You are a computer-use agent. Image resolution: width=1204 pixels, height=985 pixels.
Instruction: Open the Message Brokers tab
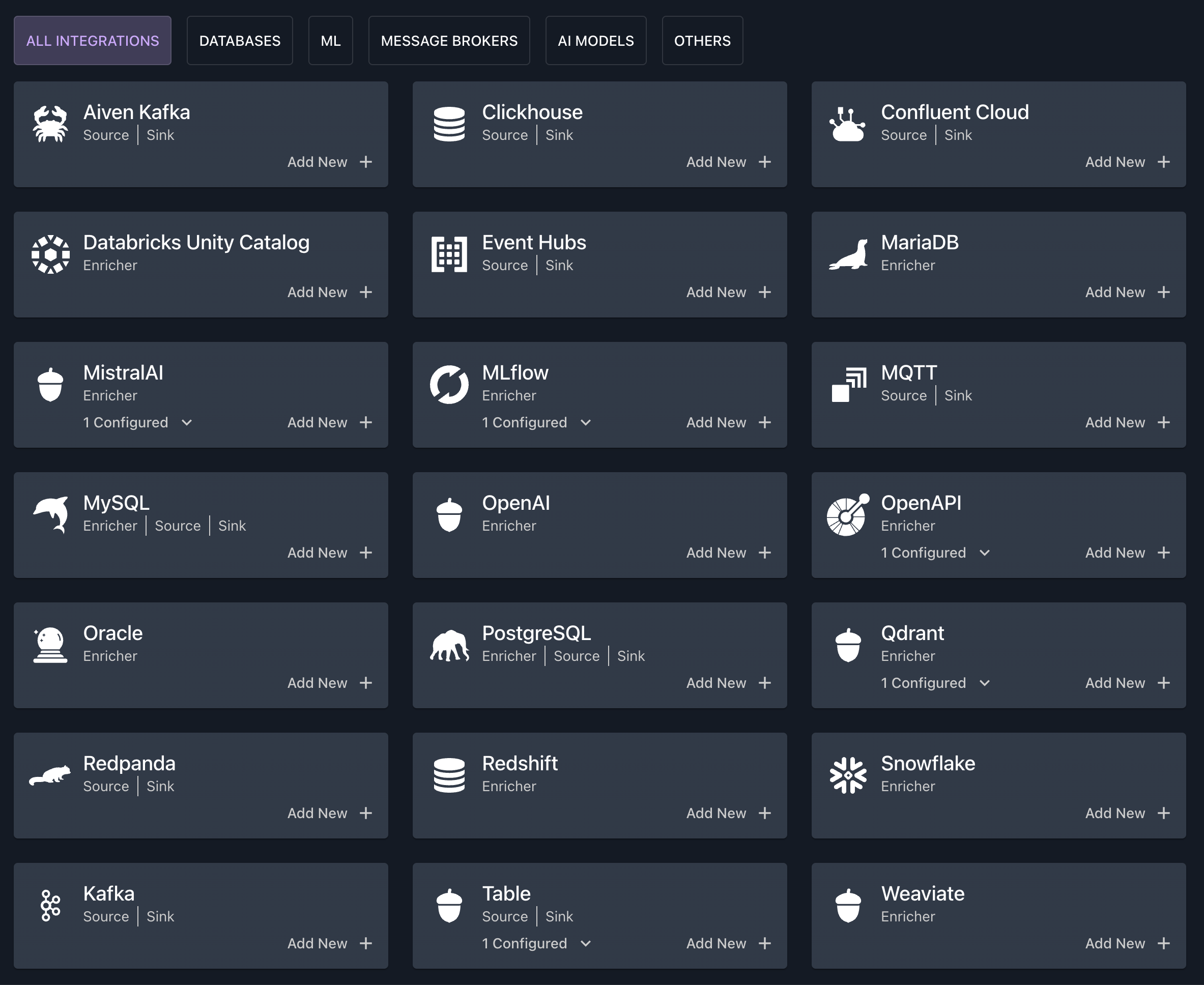pos(449,41)
